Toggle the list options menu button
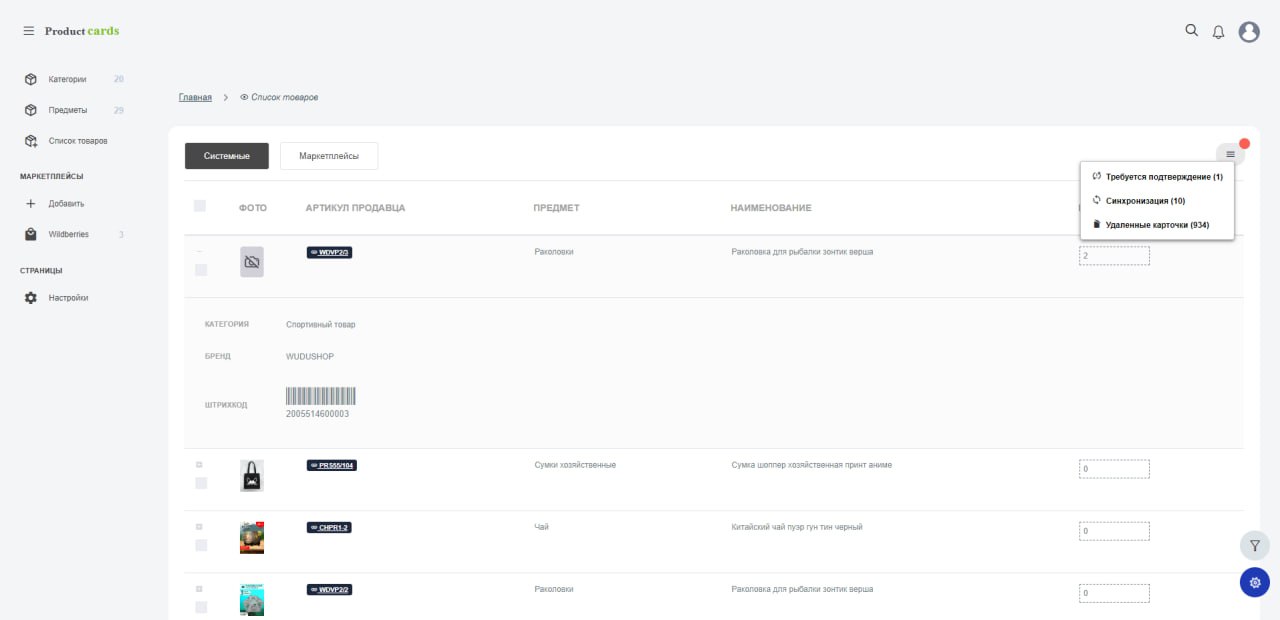Viewport: 1280px width, 620px height. point(1230,154)
